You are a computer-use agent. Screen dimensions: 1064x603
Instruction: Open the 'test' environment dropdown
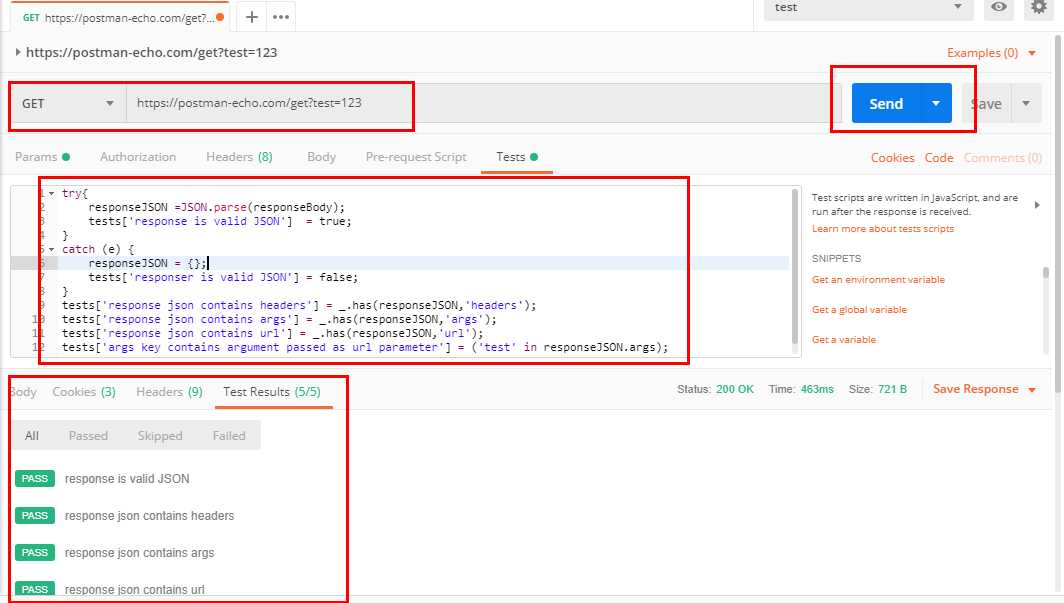pyautogui.click(x=869, y=8)
